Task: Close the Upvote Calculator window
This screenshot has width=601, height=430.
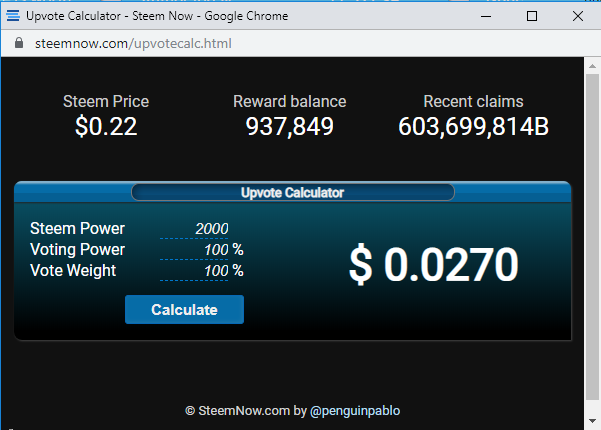Action: point(578,16)
